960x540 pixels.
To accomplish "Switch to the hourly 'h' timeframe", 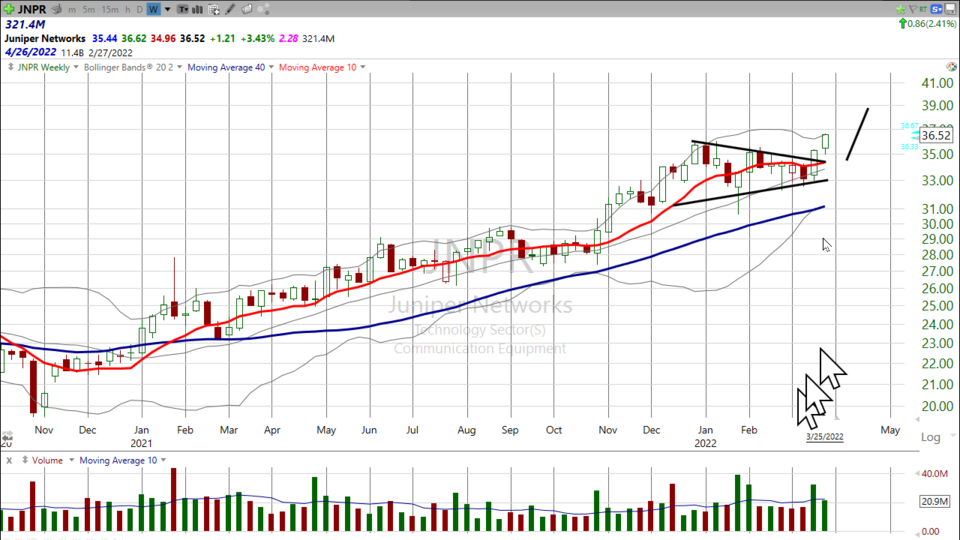I will tap(128, 10).
